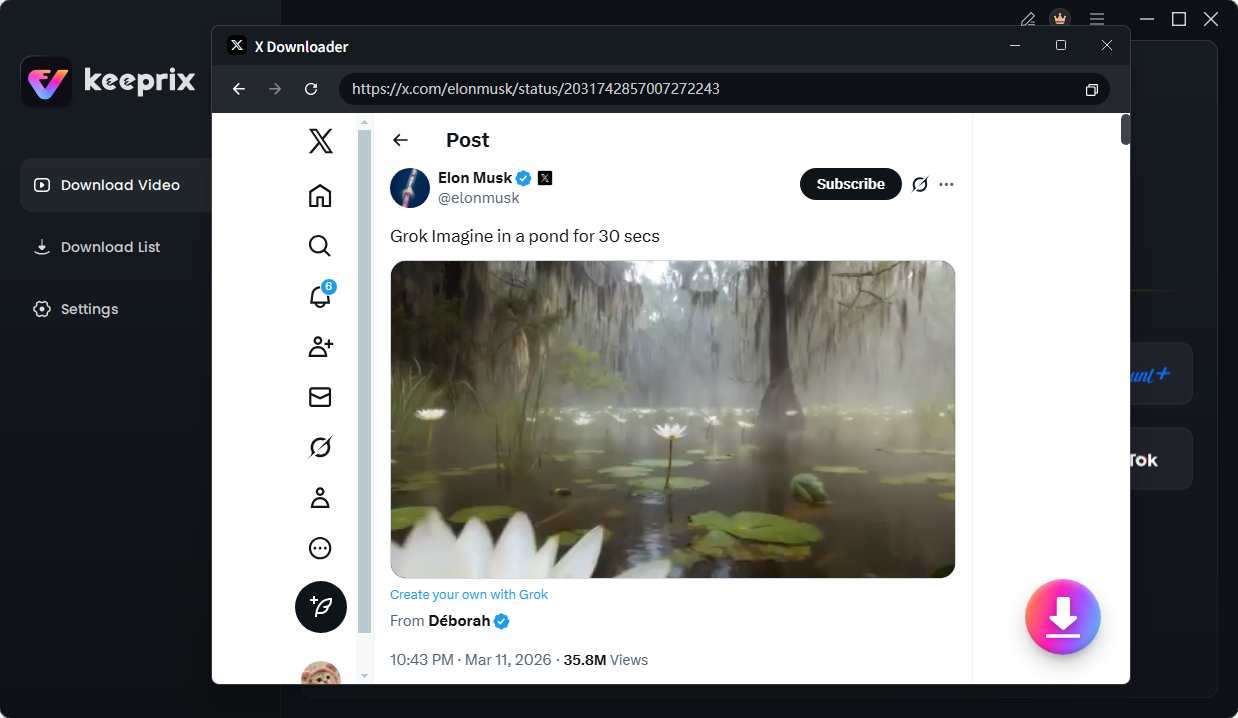The image size is (1238, 718).
Task: Open the Create your own with Grok link
Action: click(469, 594)
